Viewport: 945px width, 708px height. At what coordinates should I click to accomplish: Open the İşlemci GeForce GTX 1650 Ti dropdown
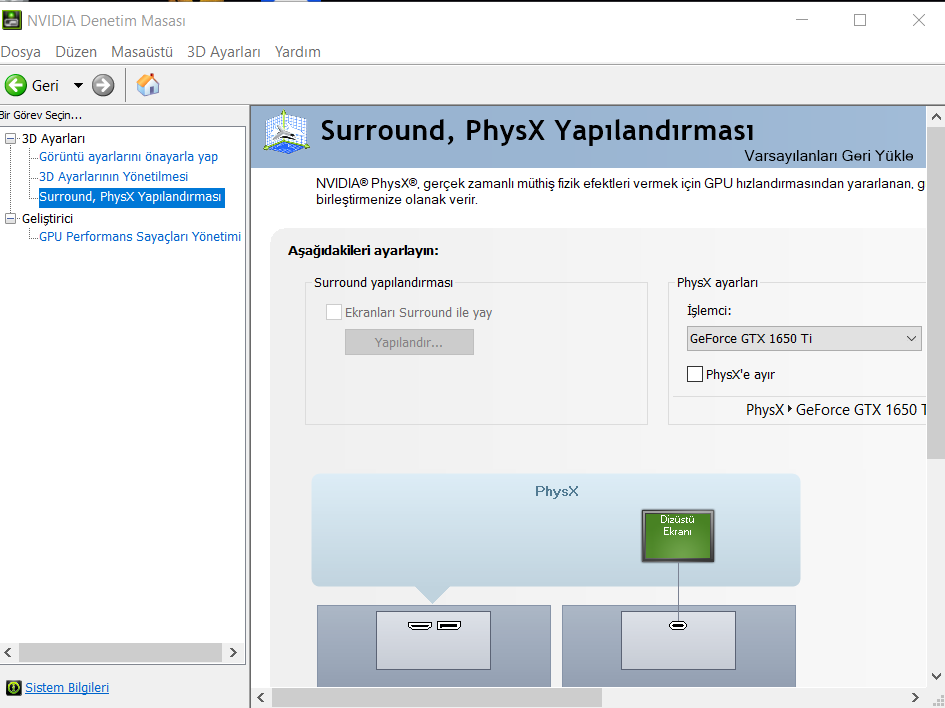[x=804, y=339]
